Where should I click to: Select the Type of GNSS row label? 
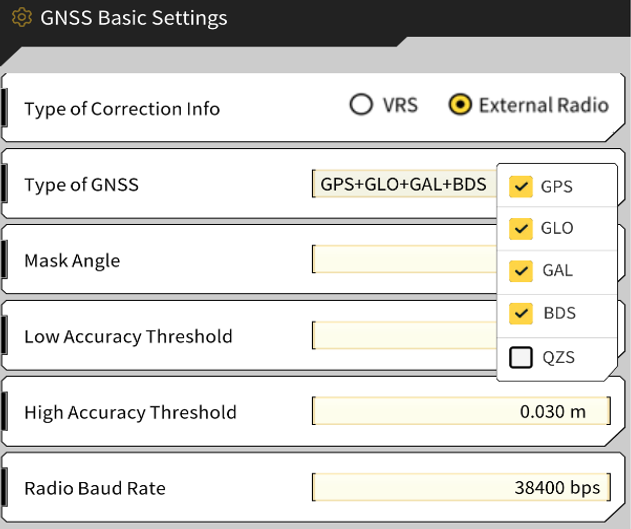(x=81, y=184)
